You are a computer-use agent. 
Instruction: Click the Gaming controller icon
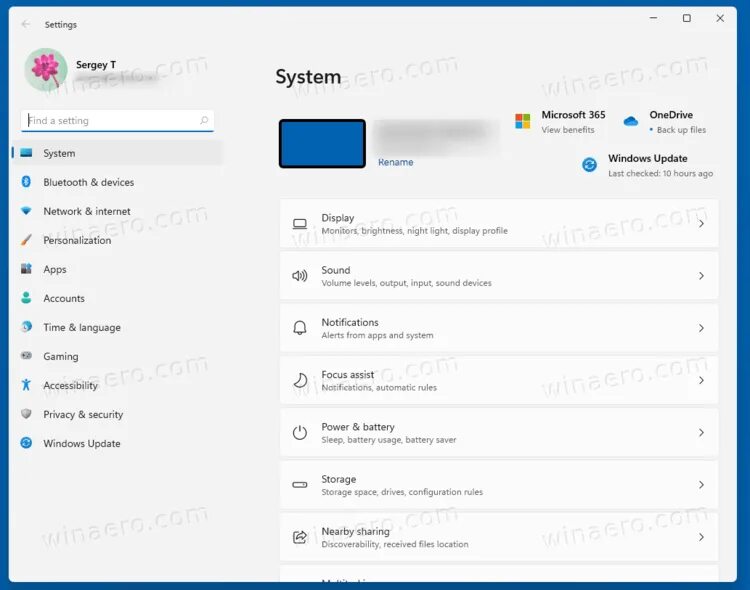tap(26, 356)
